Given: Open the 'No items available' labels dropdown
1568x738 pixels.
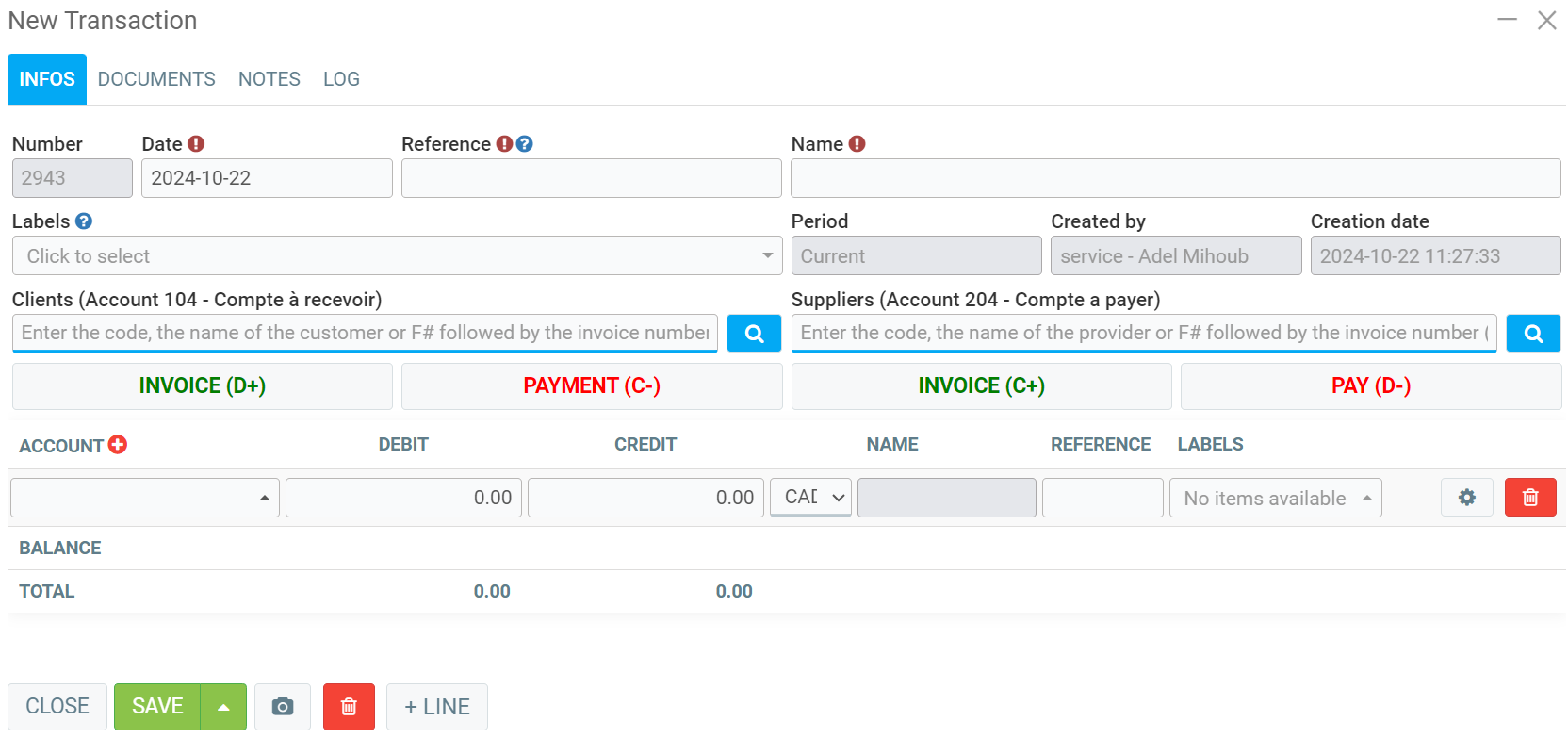Looking at the screenshot, I should pos(1275,499).
